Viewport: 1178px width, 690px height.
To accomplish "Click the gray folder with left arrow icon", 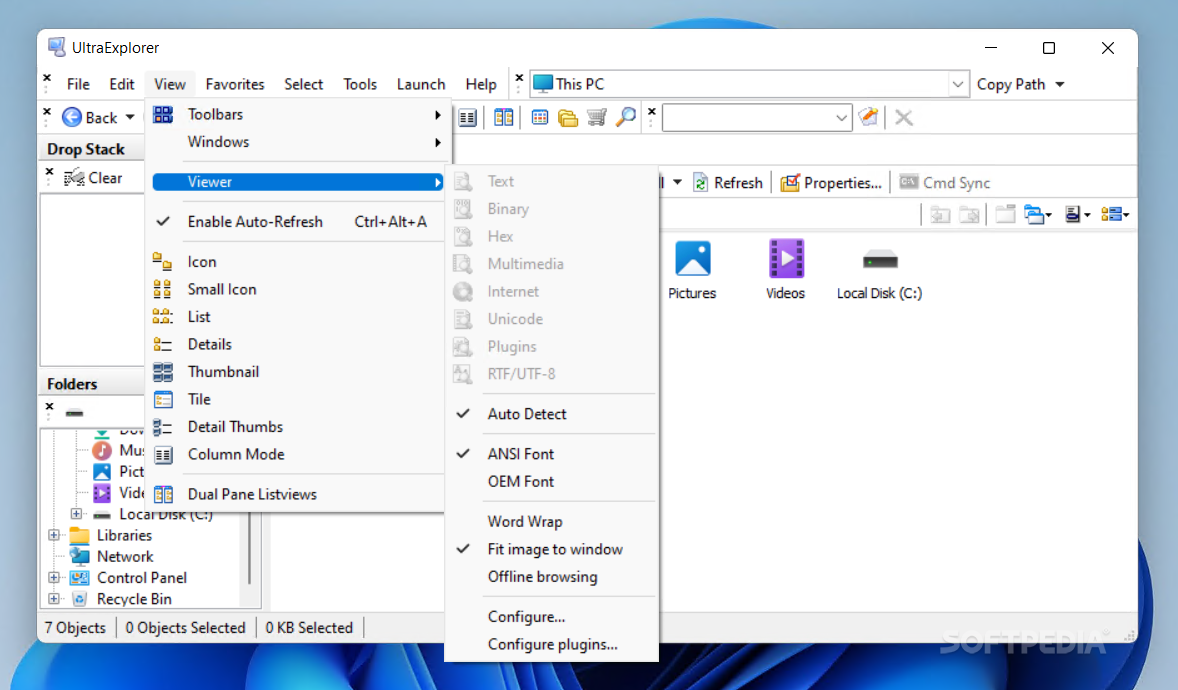I will click(x=940, y=215).
